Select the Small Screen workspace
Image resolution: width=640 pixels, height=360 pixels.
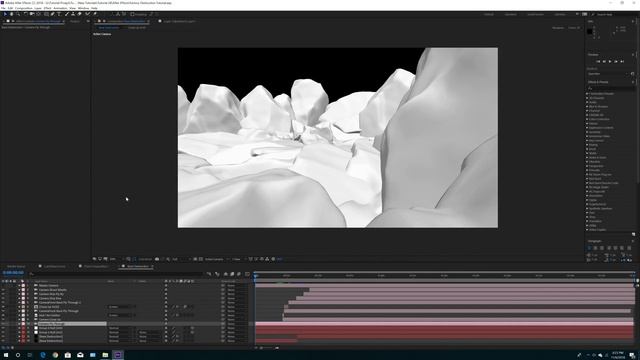click(535, 14)
